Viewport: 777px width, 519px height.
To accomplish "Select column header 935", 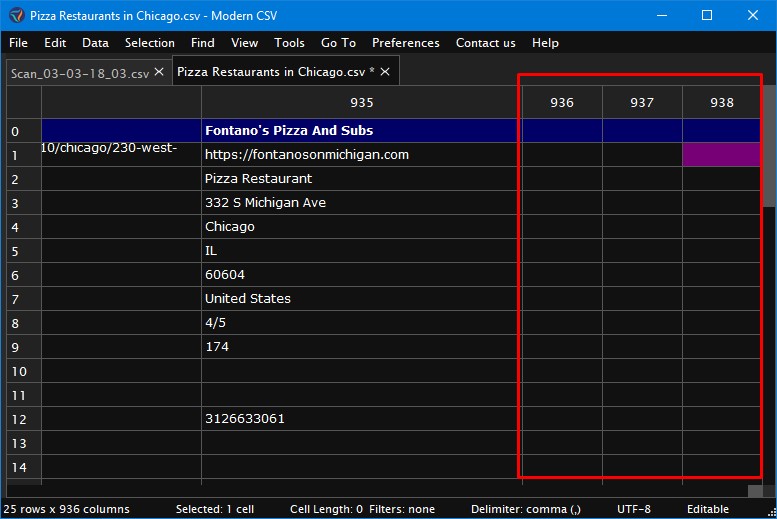I will point(362,103).
